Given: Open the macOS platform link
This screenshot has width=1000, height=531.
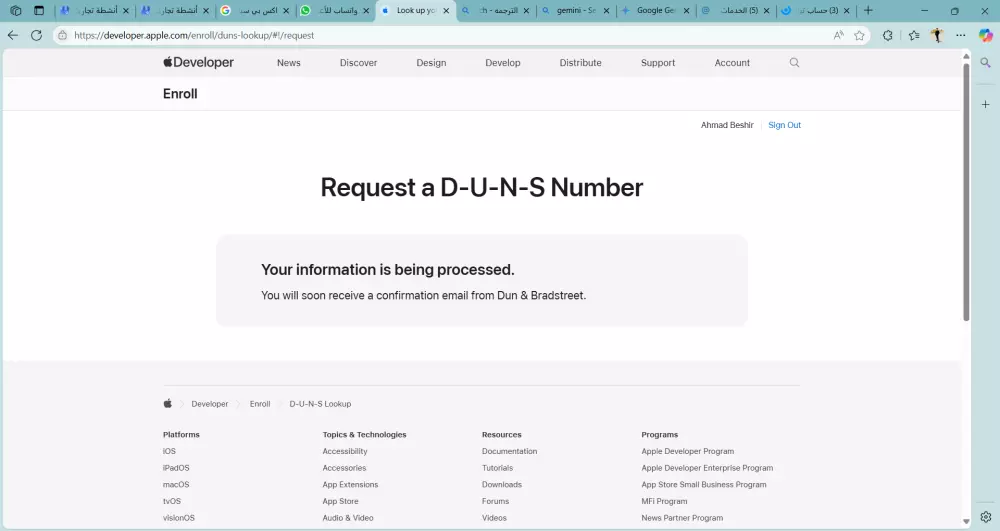Looking at the screenshot, I should coord(176,484).
